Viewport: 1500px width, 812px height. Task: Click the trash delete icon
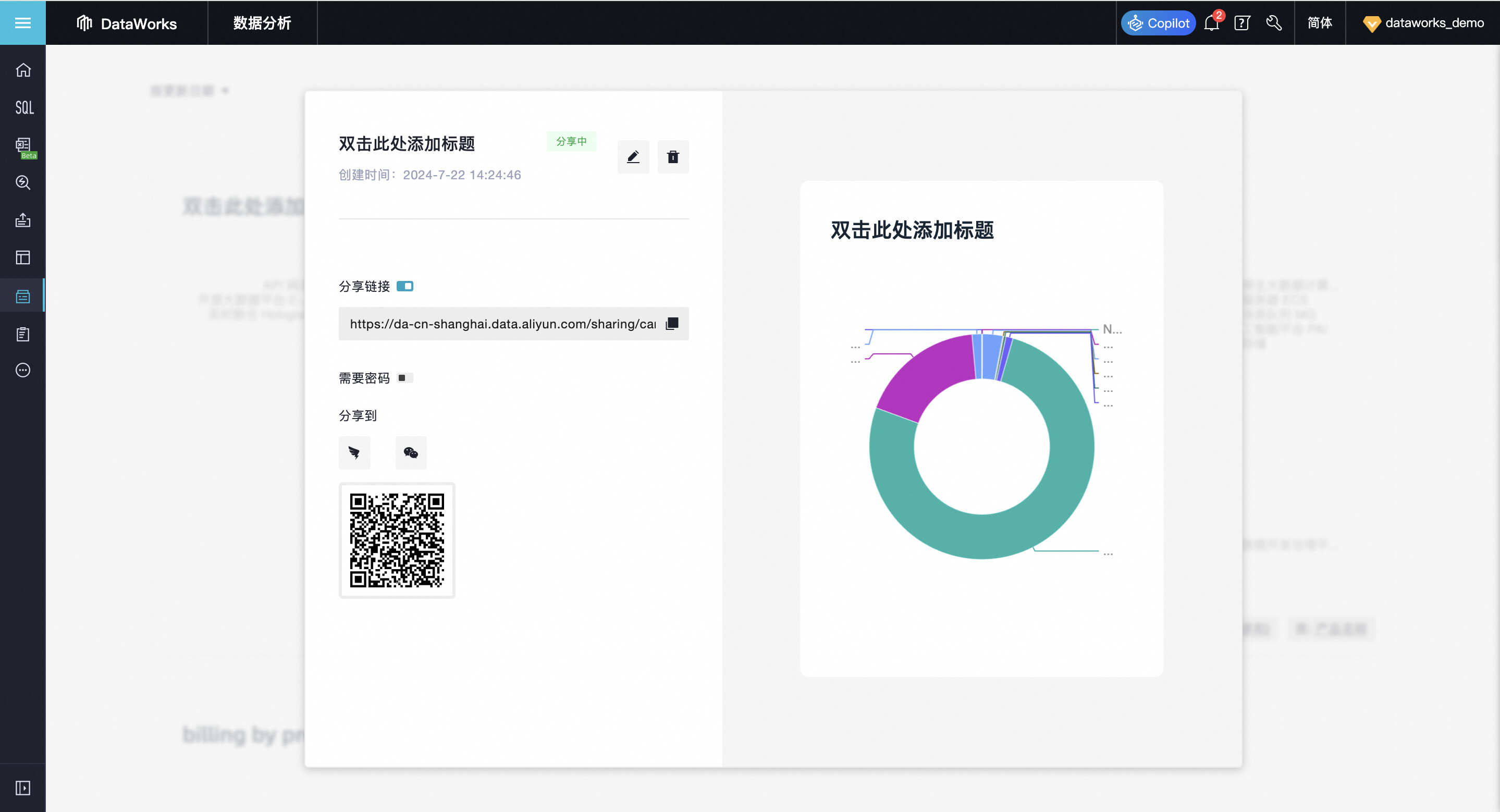(x=672, y=156)
